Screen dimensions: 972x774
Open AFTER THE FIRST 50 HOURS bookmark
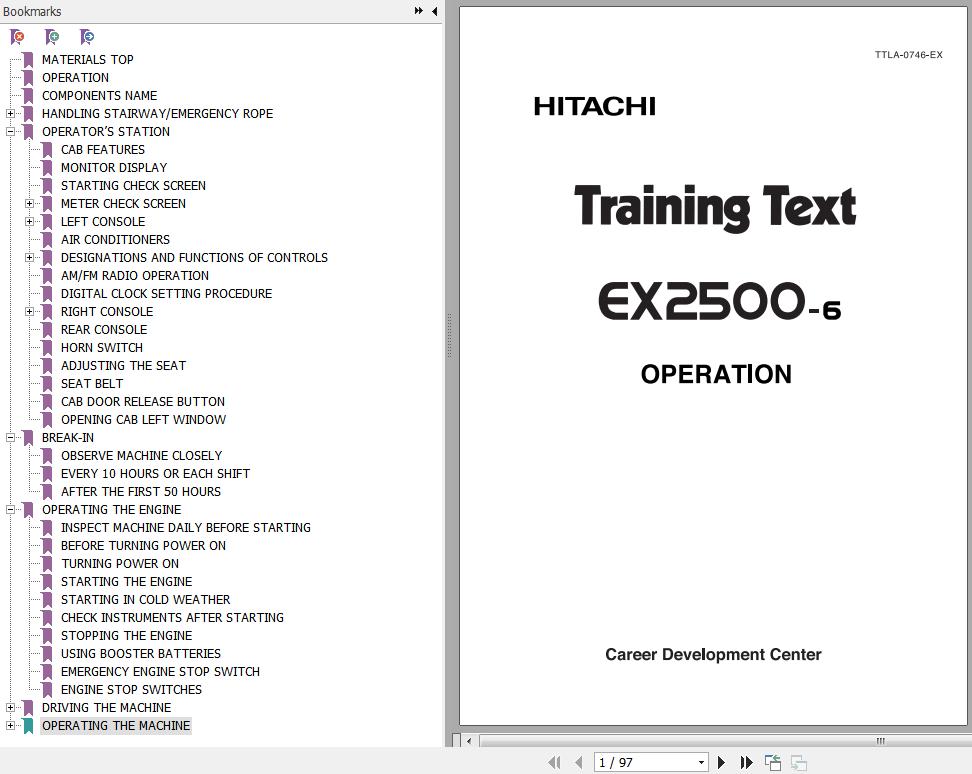tap(141, 491)
